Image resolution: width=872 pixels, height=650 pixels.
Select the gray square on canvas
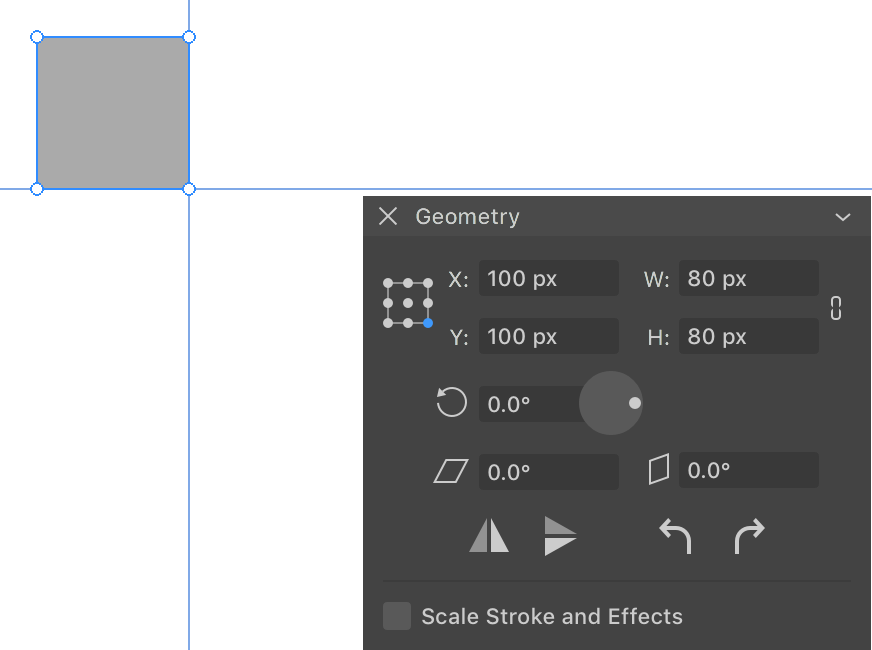tap(113, 113)
